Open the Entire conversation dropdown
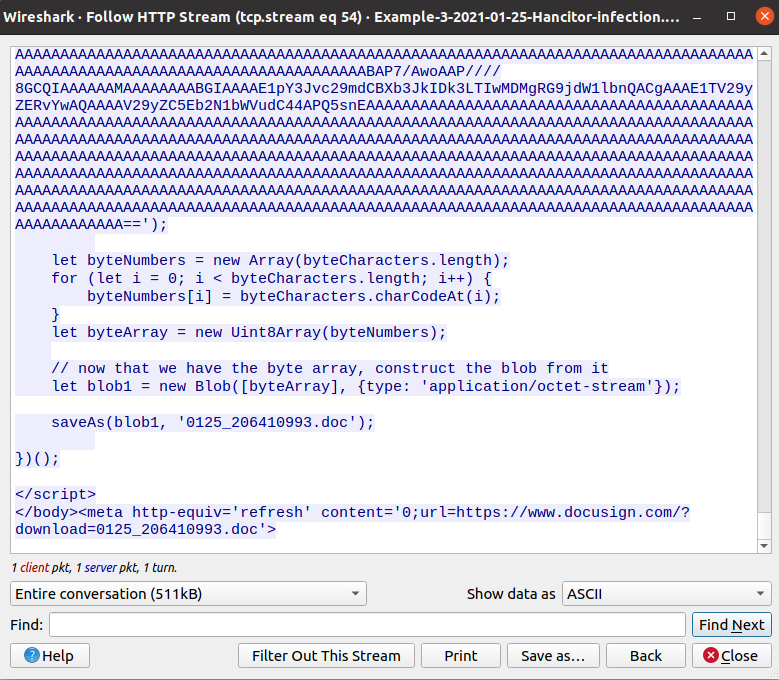Viewport: 779px width, 680px height. (188, 594)
